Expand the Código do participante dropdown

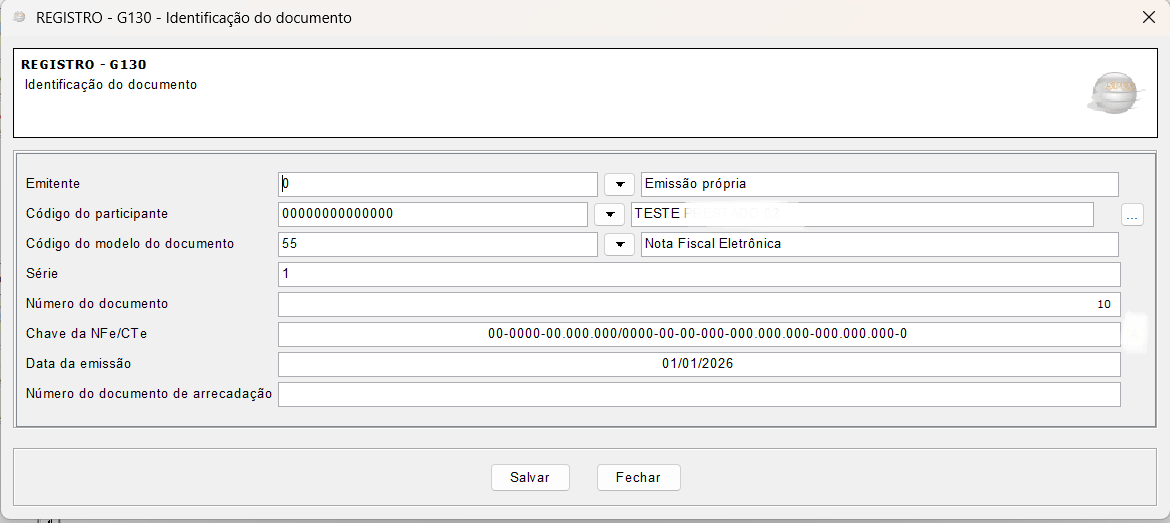coord(610,214)
